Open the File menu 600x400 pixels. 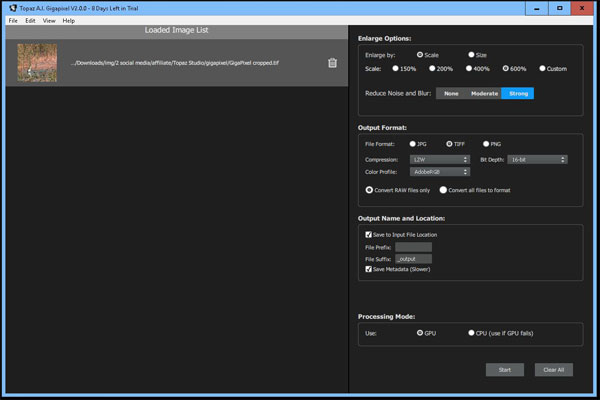(13, 20)
